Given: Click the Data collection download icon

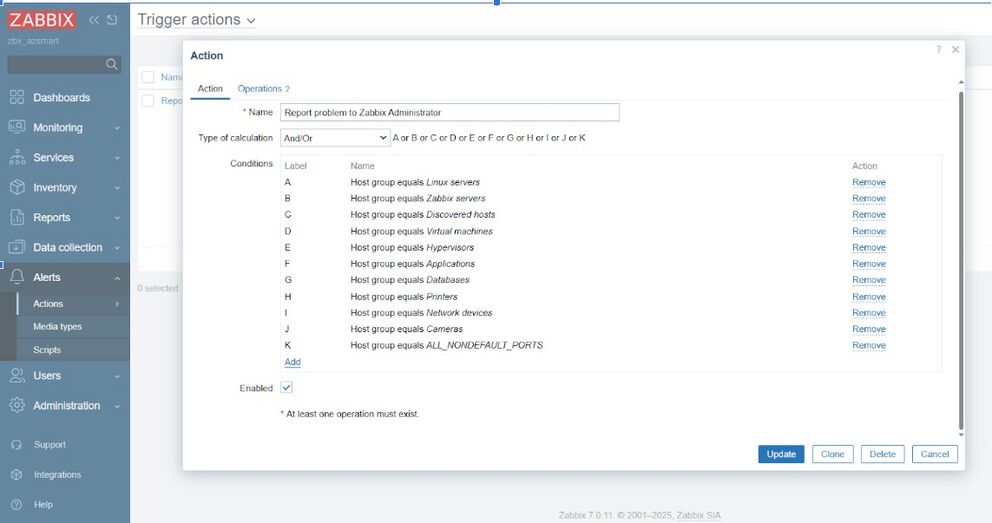Looking at the screenshot, I should [17, 248].
